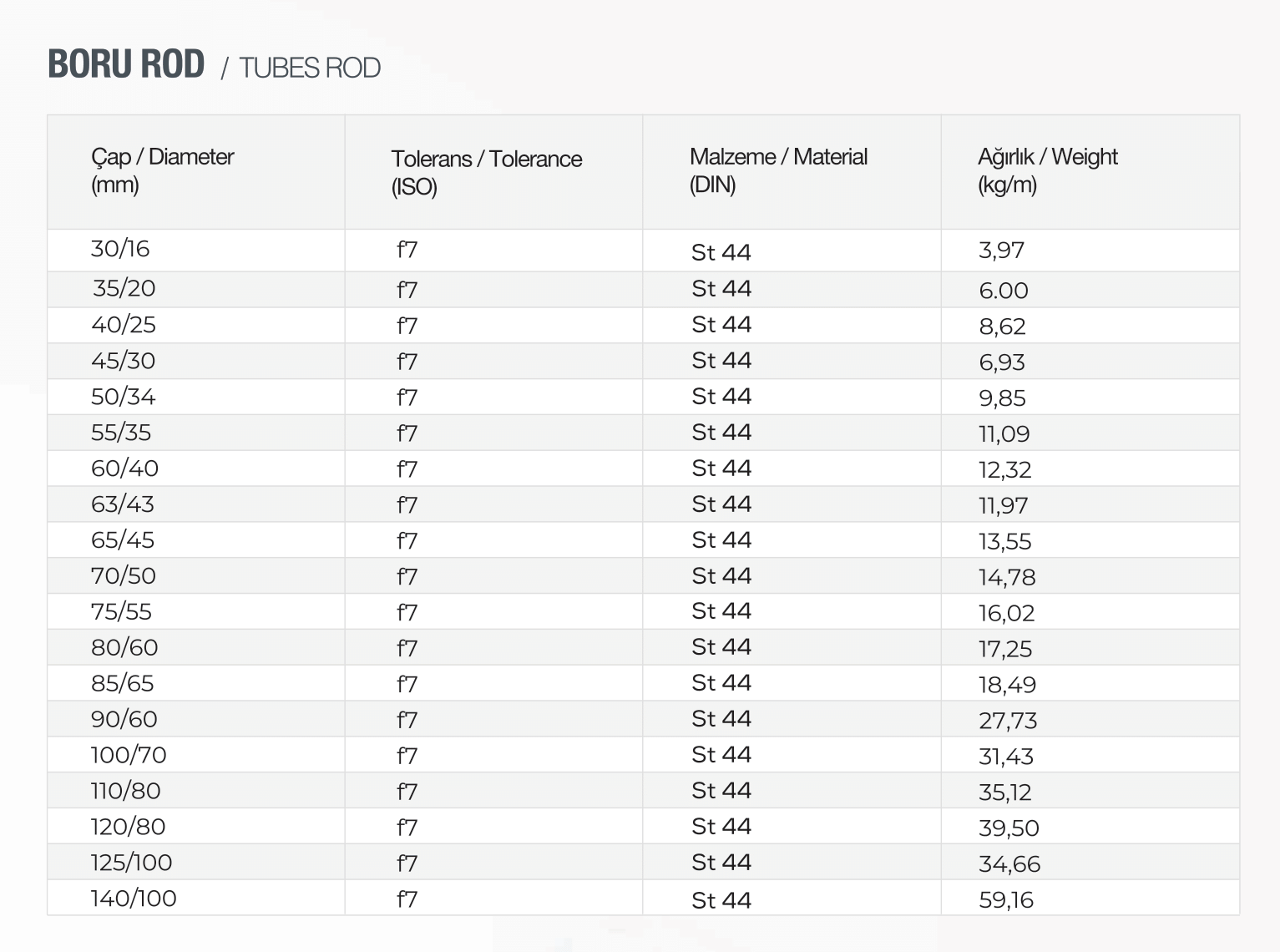Click the 9,85 weight cell

click(x=1002, y=398)
